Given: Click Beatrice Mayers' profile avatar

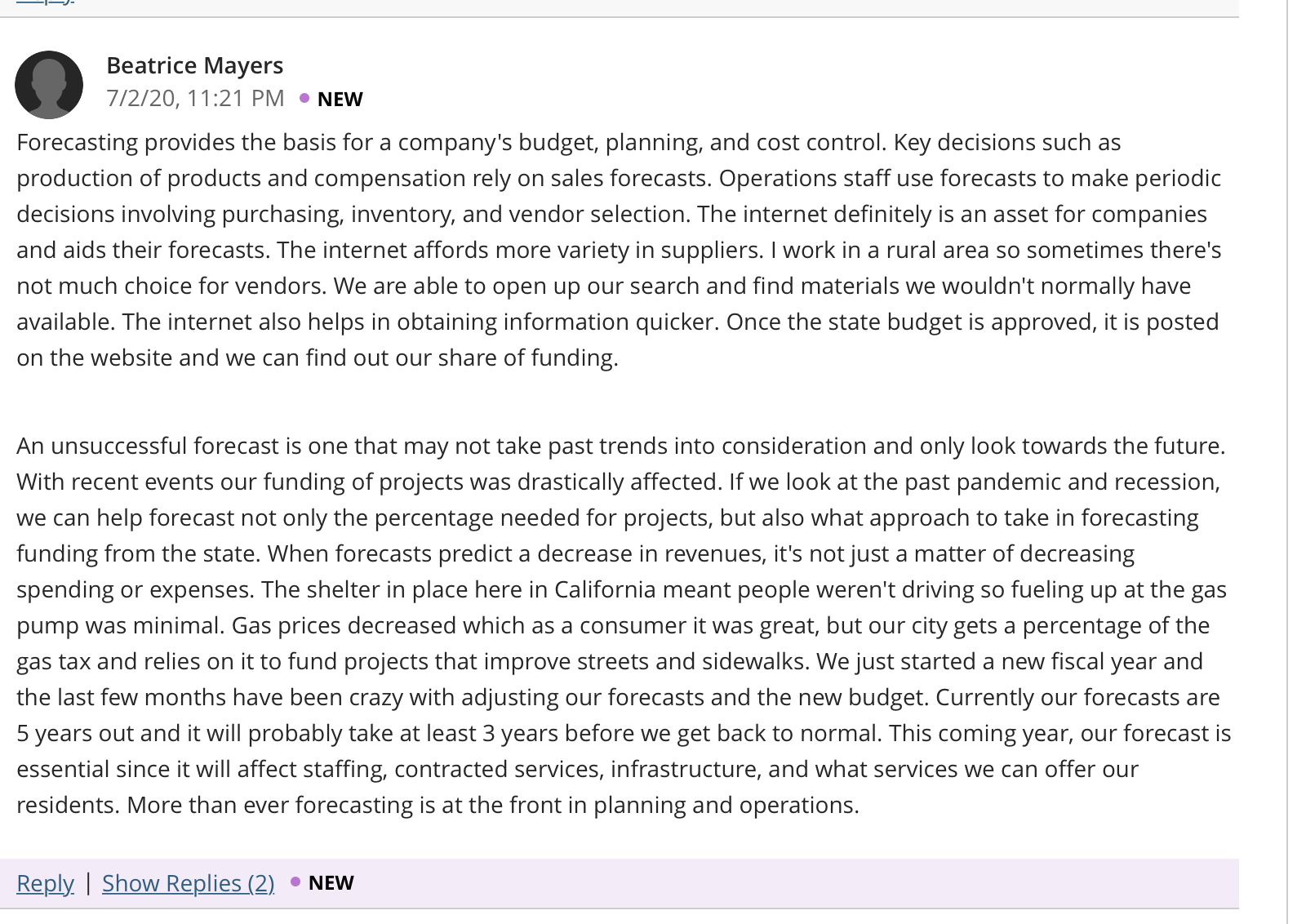Looking at the screenshot, I should (49, 85).
